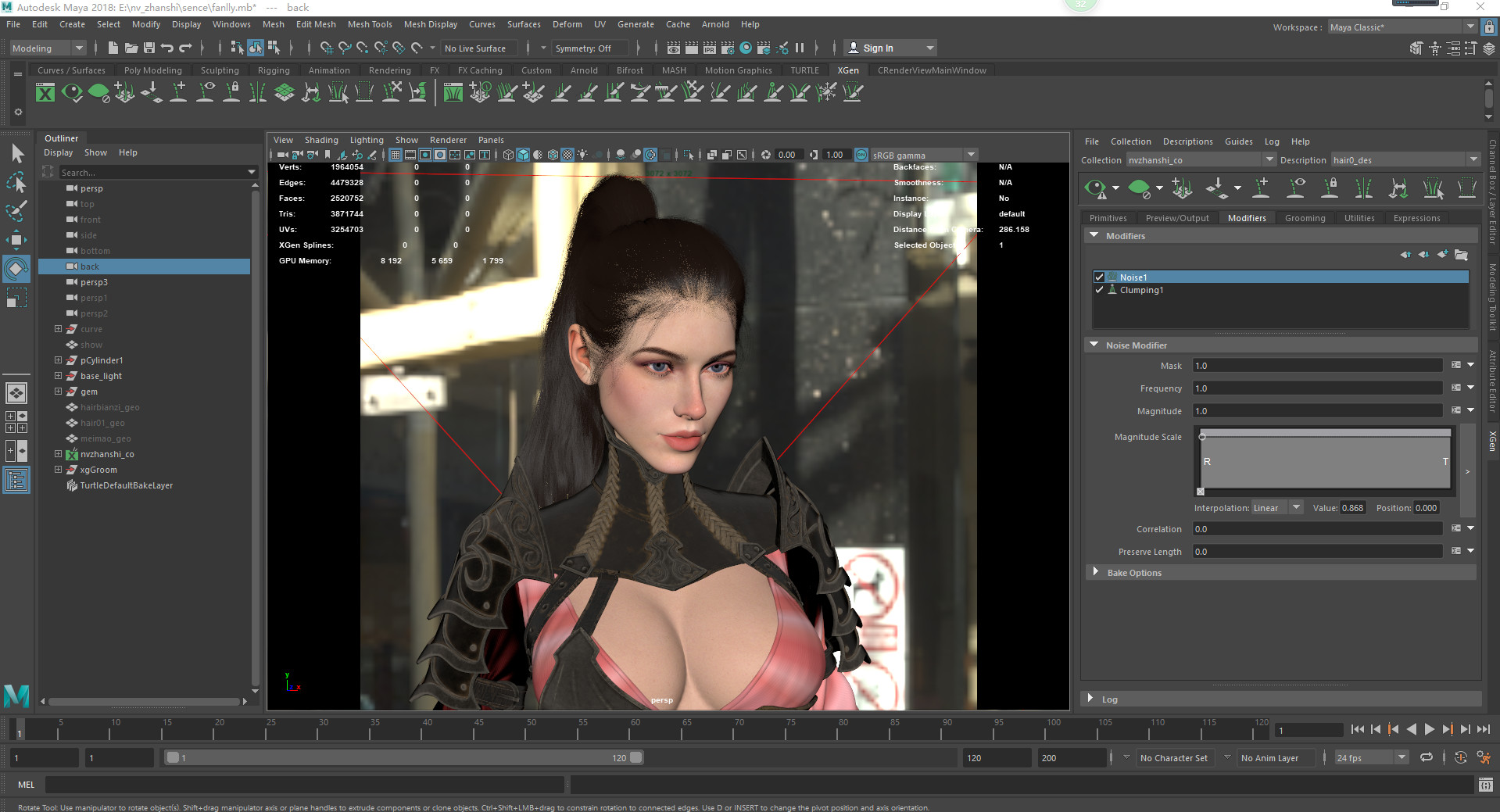The width and height of the screenshot is (1500, 812).
Task: Toggle the viewport X-ray icon
Action: (x=712, y=155)
